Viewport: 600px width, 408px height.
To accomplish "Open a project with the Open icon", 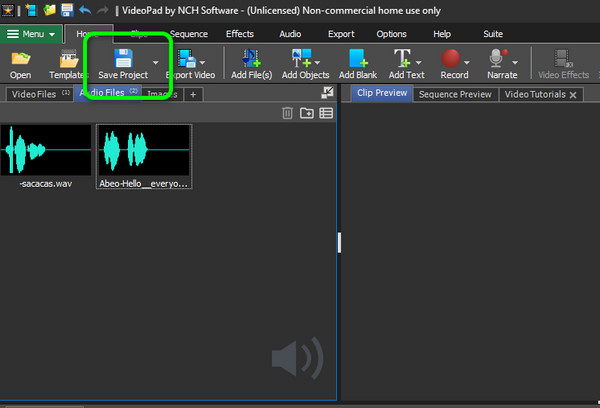I will pyautogui.click(x=20, y=64).
